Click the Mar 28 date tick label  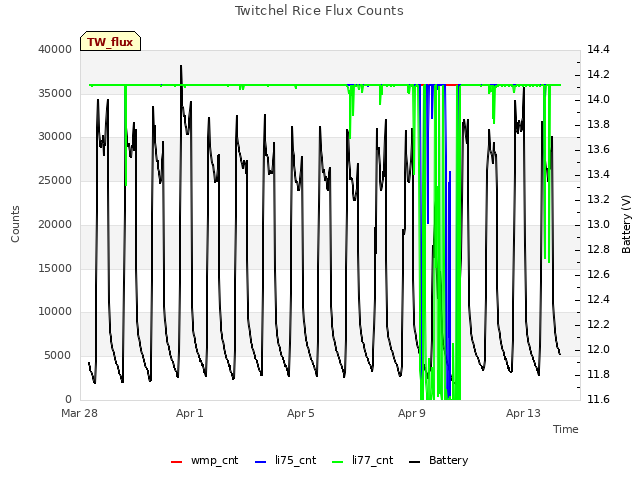79,413
